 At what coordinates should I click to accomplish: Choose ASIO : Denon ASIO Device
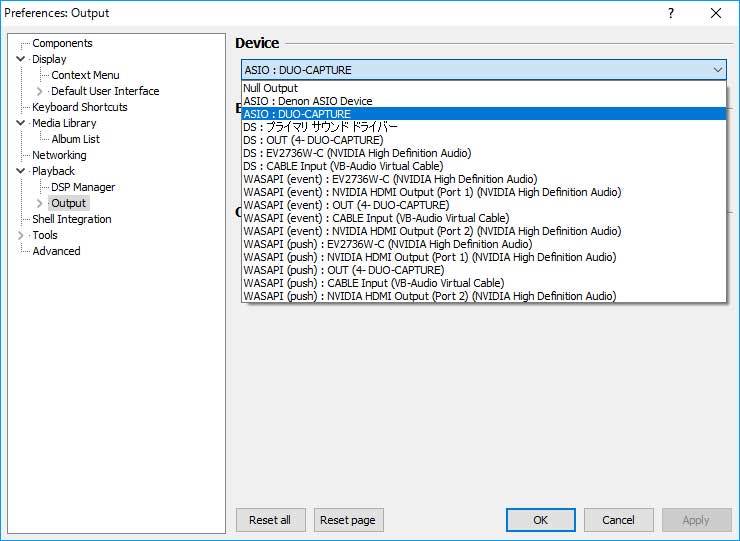(484, 101)
